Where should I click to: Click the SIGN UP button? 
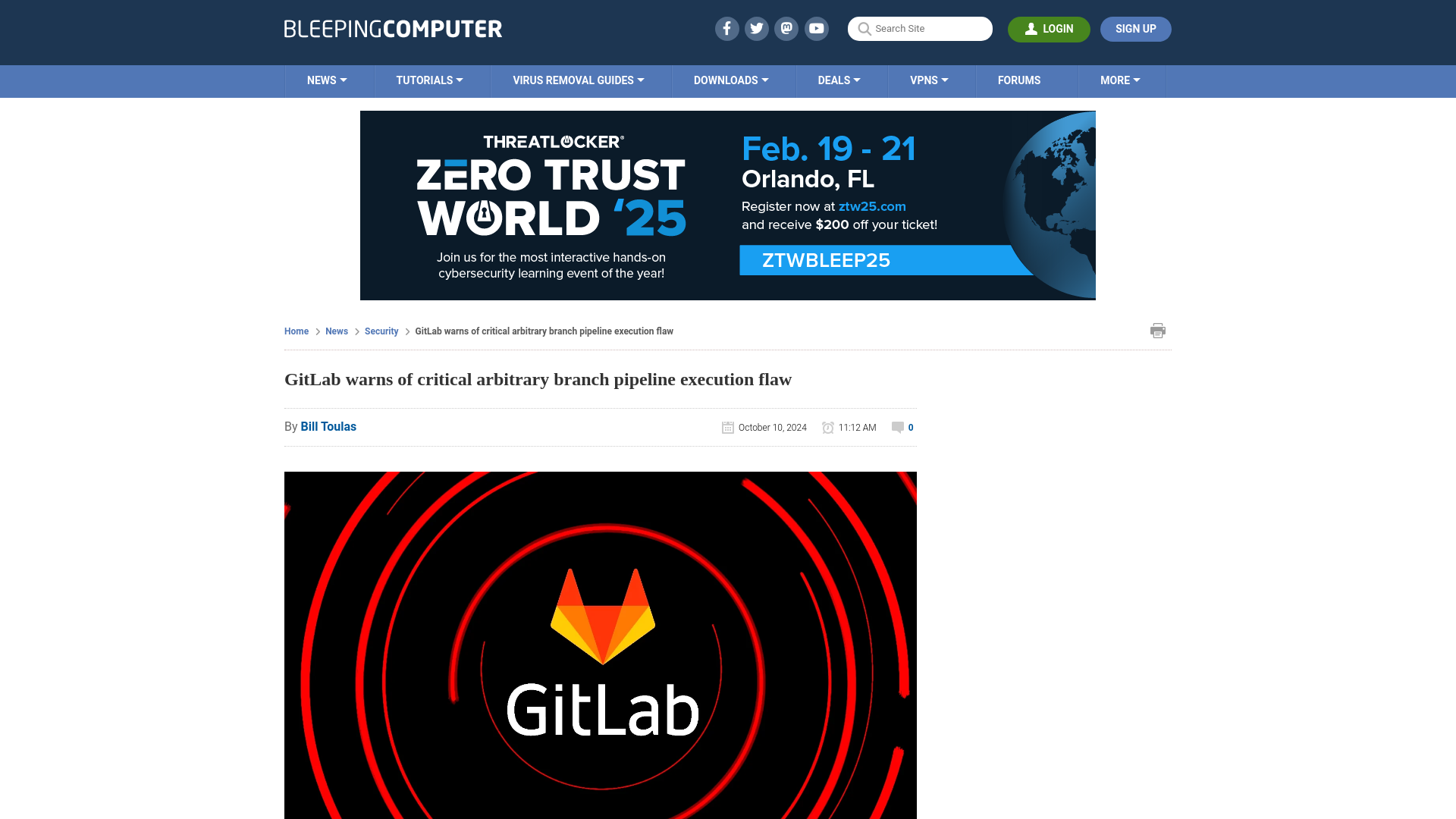1135,28
